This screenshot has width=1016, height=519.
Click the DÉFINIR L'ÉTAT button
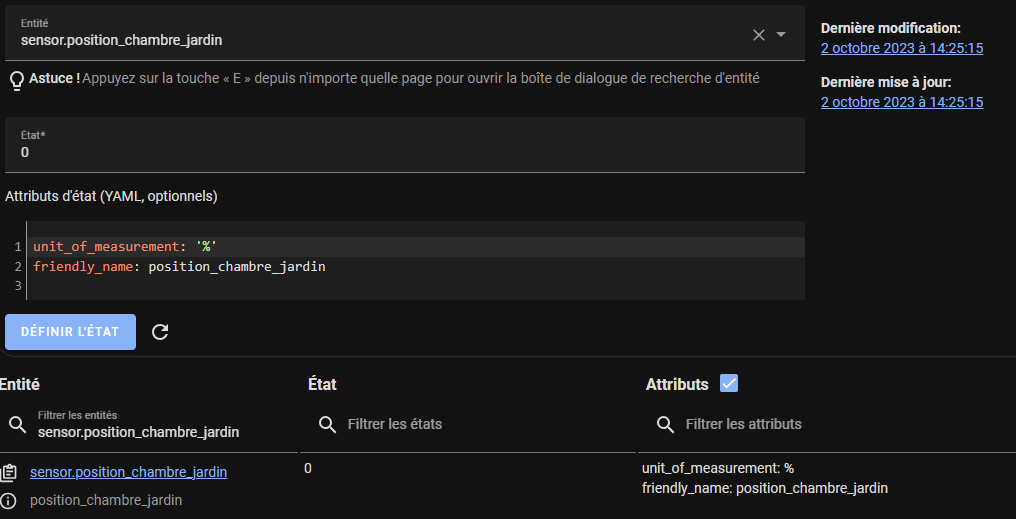tap(71, 332)
